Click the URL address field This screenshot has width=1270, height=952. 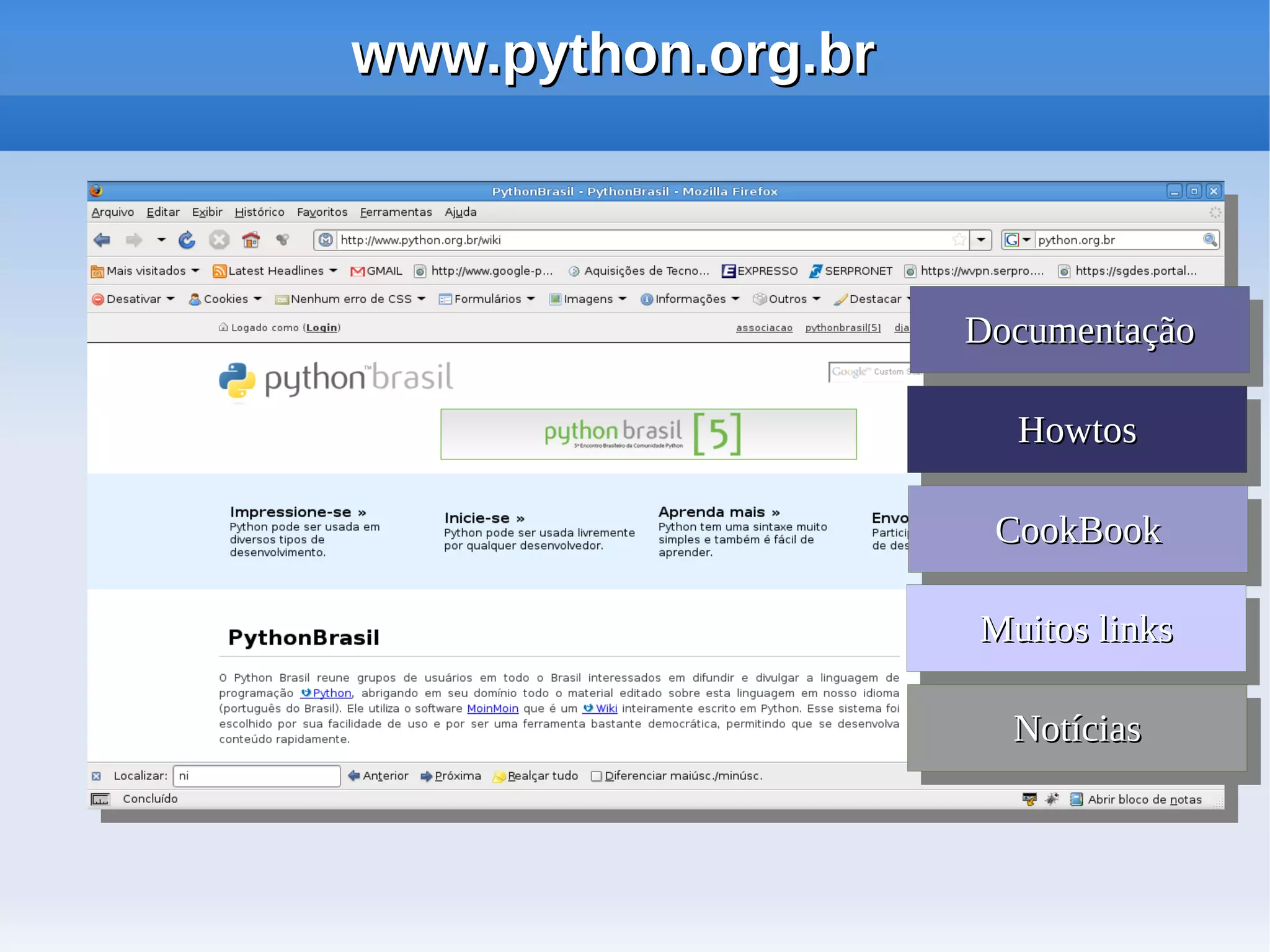[x=643, y=240]
